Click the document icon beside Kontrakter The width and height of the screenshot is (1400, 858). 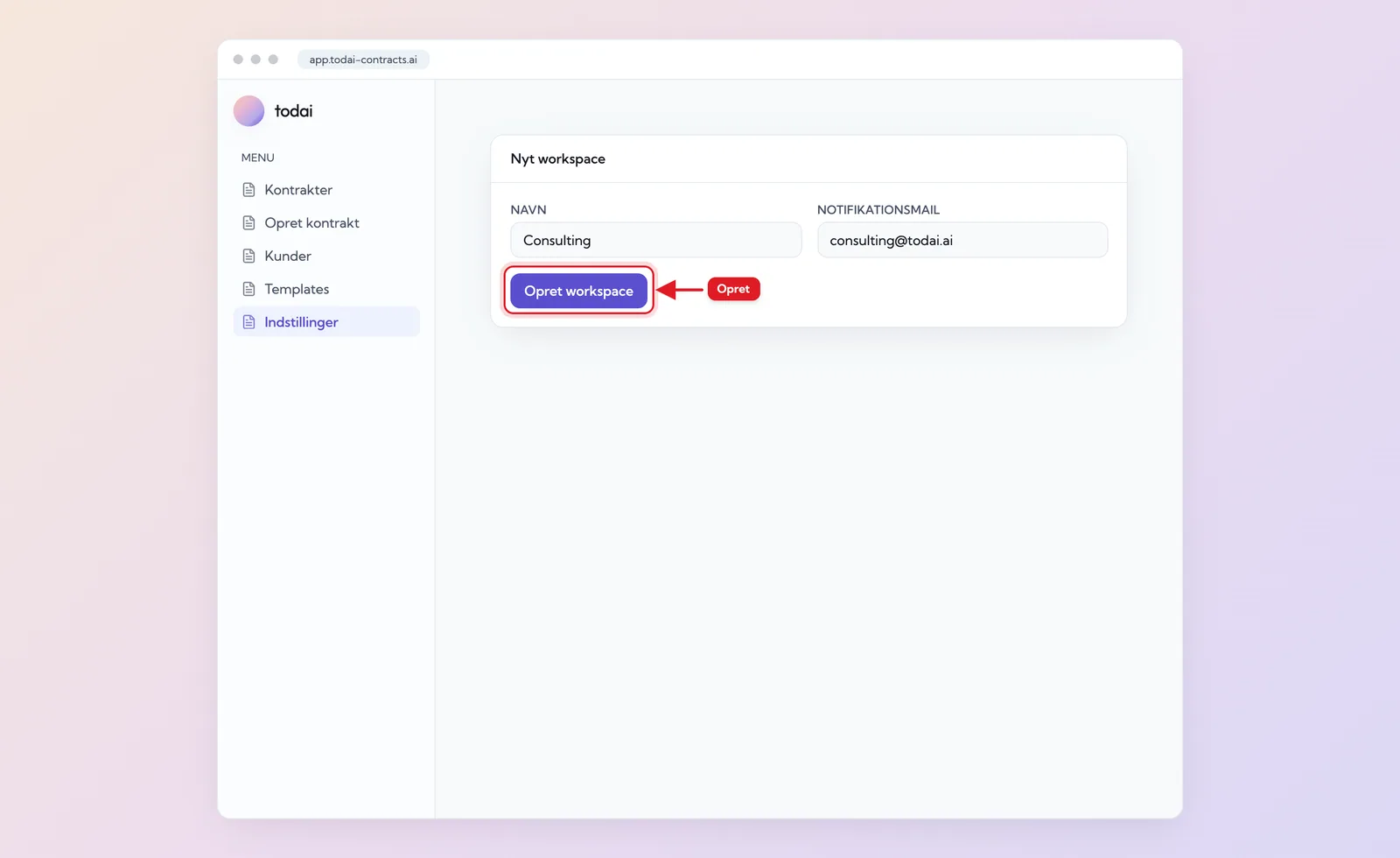[x=248, y=190]
